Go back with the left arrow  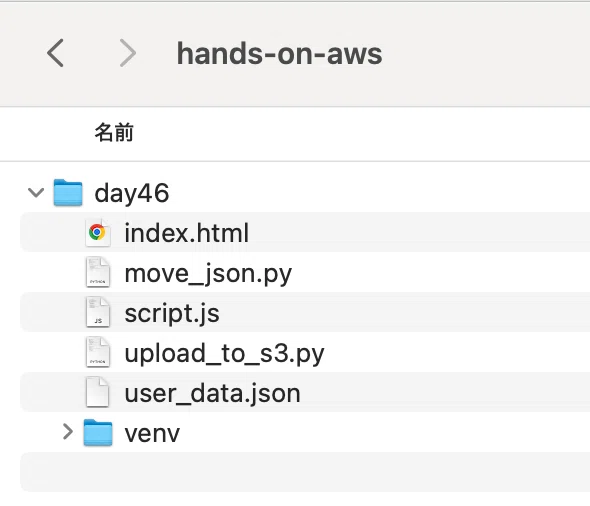[55, 53]
